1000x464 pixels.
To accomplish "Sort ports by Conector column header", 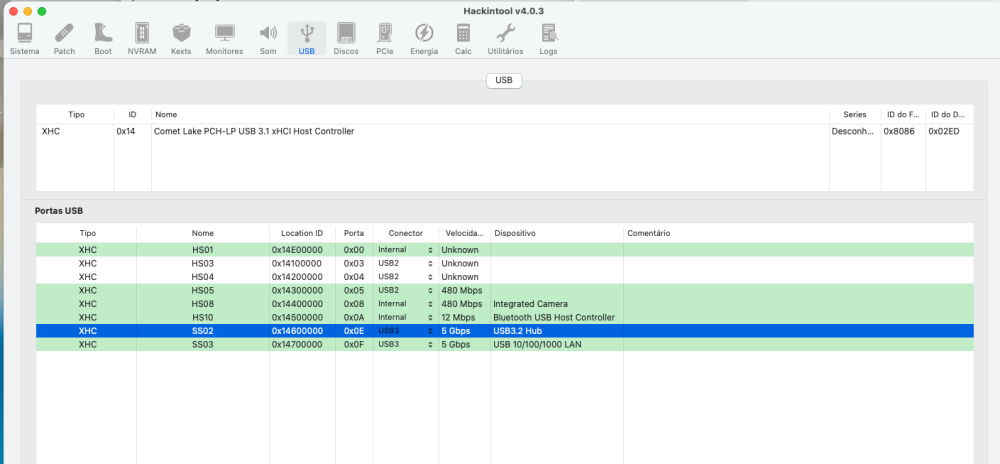I will (x=406, y=233).
